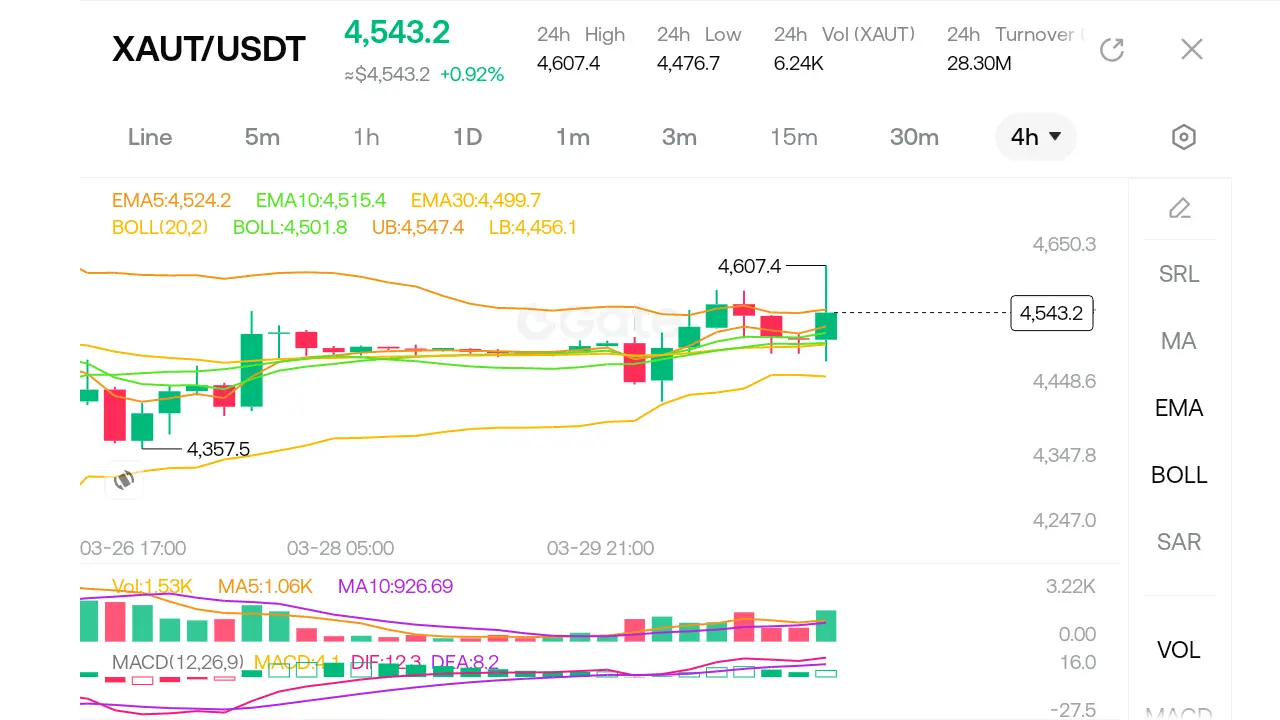Click the 4,347.8 price axis label
1280x720 pixels.
tap(1064, 455)
